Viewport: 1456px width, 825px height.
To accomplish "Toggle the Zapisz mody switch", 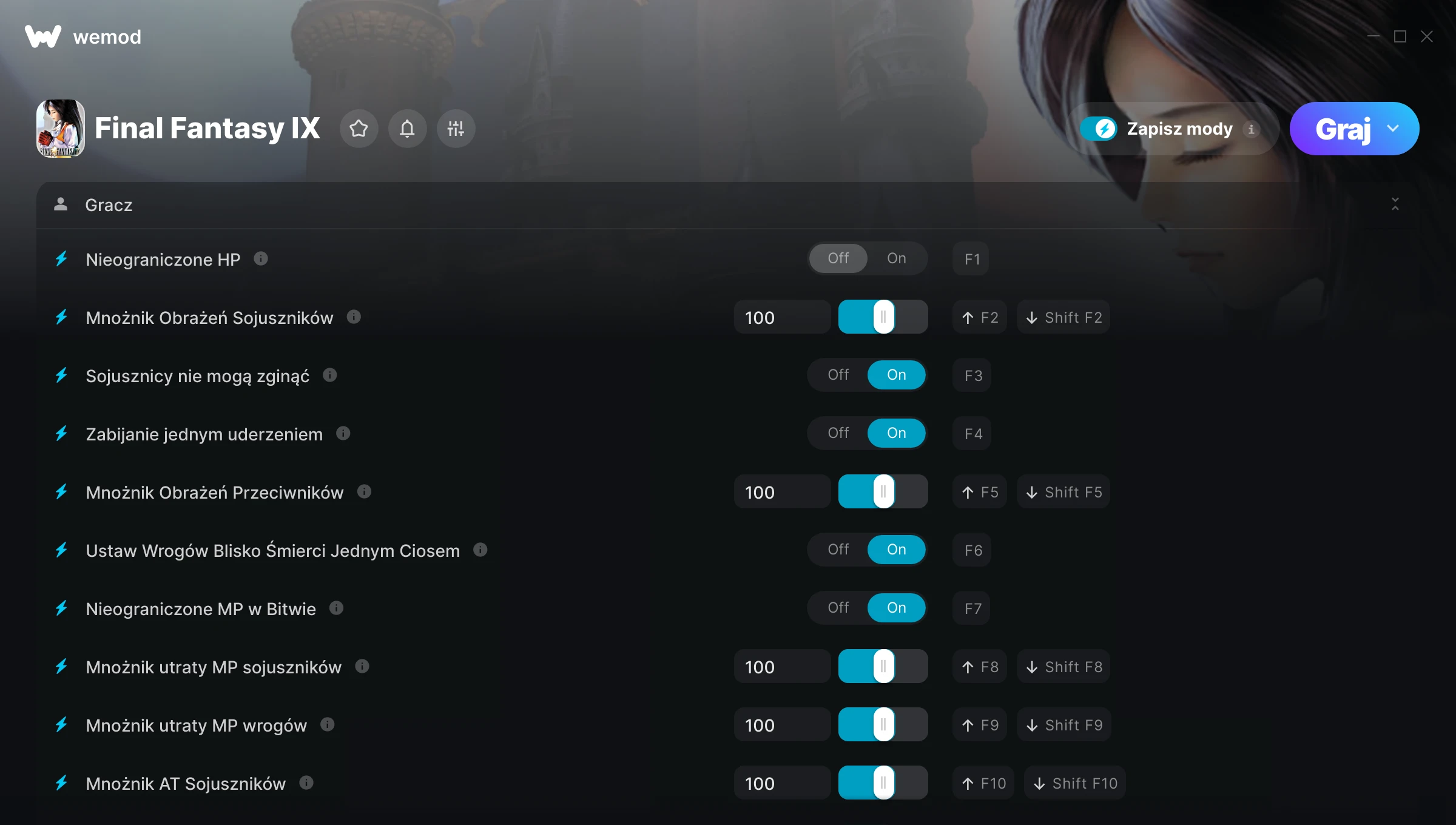I will (x=1099, y=129).
